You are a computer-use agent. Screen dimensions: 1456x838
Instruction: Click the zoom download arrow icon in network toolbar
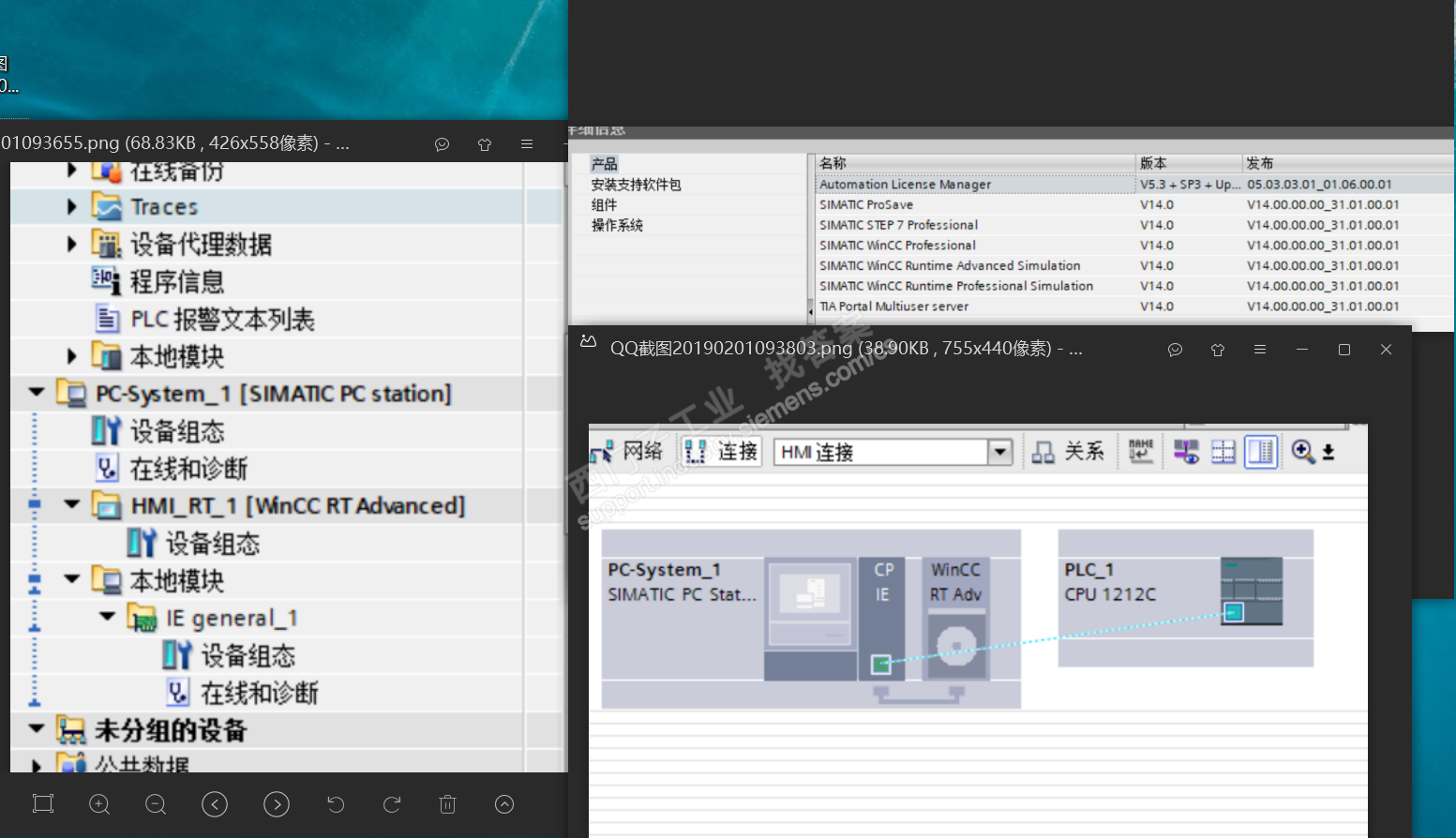point(1328,453)
